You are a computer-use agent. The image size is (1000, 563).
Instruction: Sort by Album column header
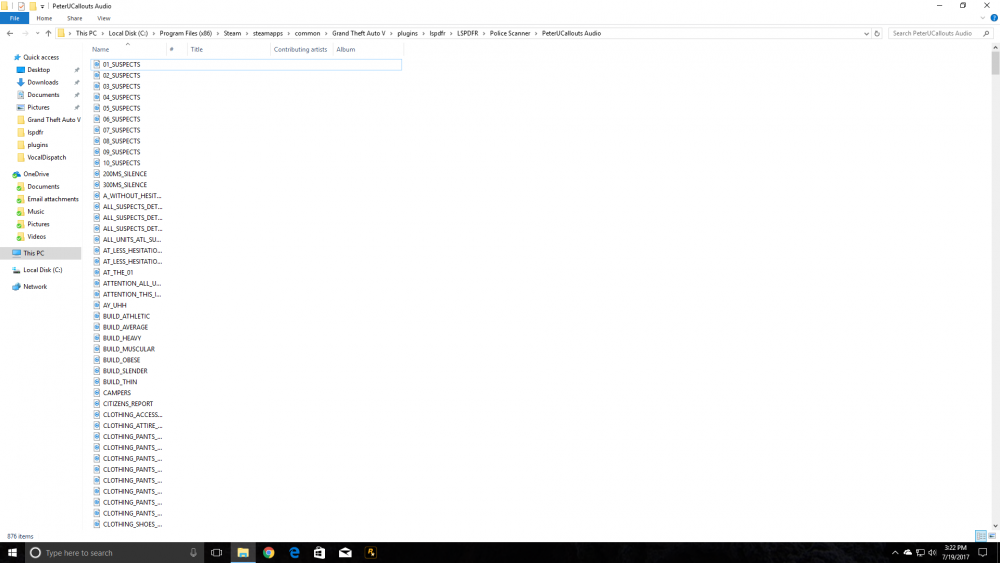click(x=368, y=49)
